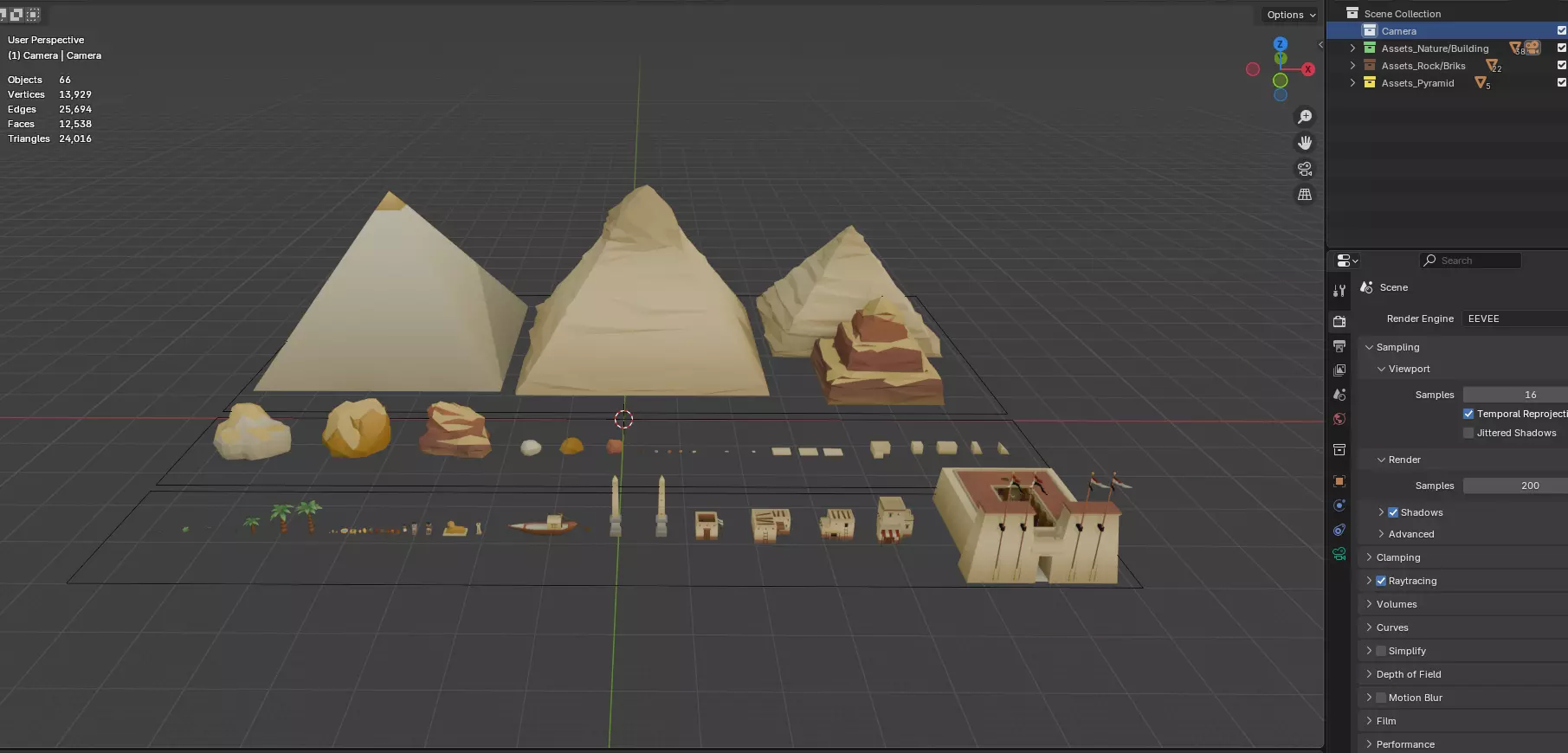Click the mesh count icon showing 5
This screenshot has width=1568, height=753.
1481,83
